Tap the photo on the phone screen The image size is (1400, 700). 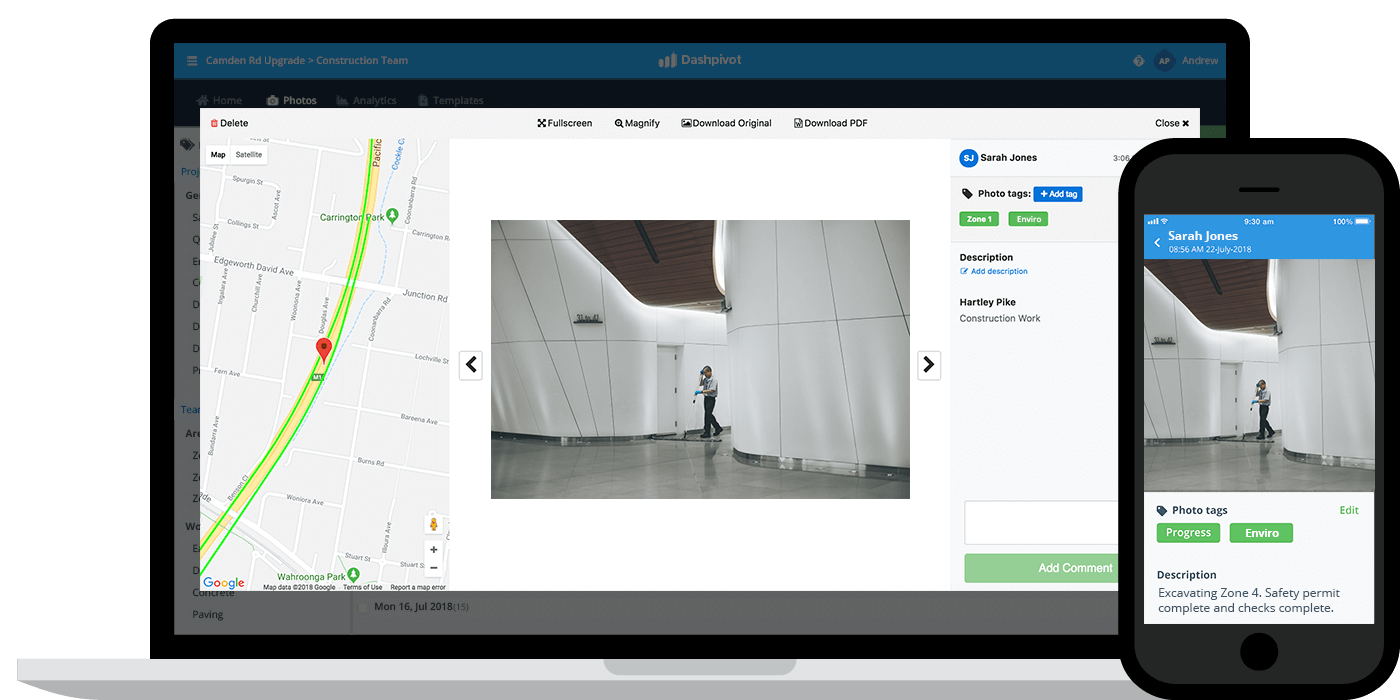(1259, 376)
